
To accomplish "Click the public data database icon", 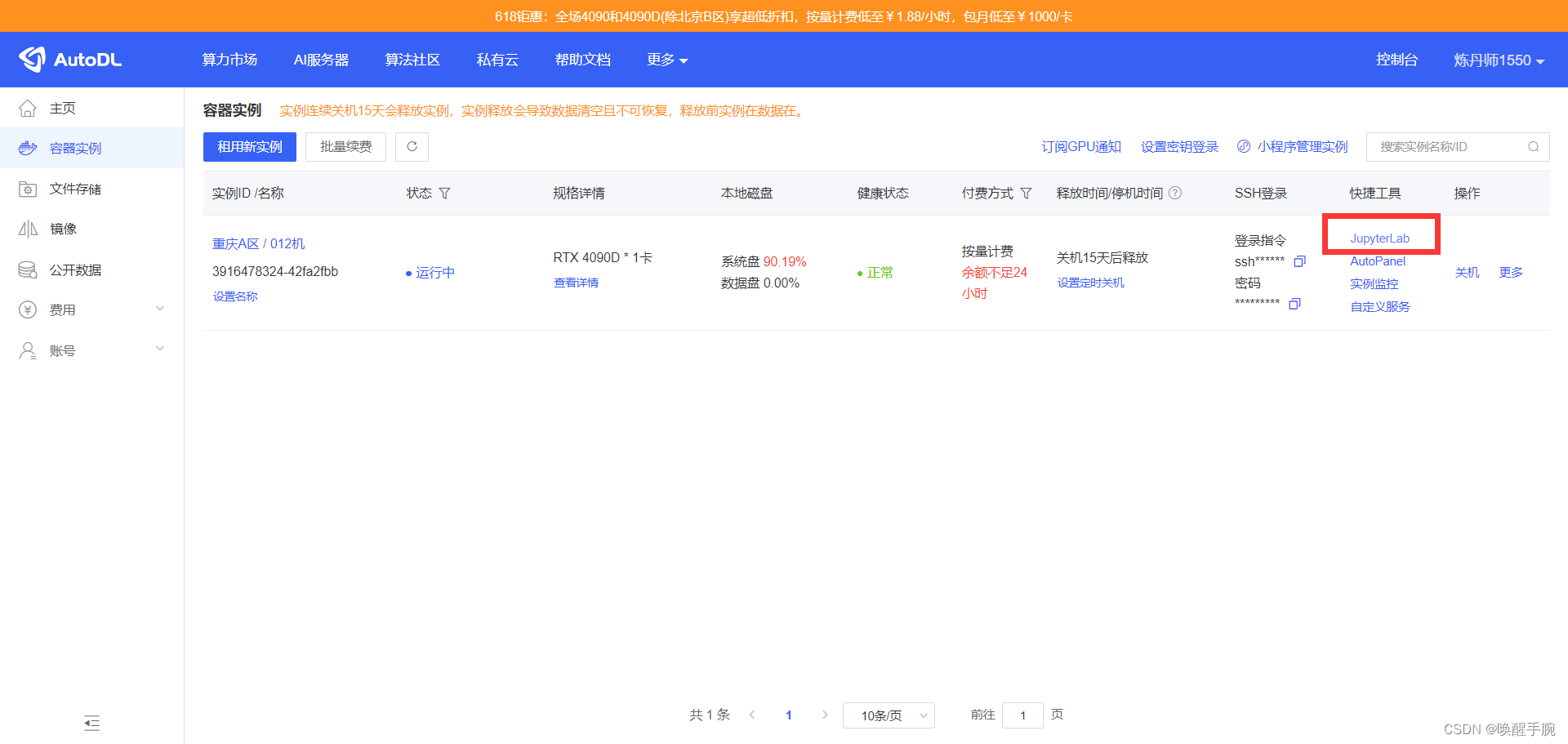I will [28, 270].
